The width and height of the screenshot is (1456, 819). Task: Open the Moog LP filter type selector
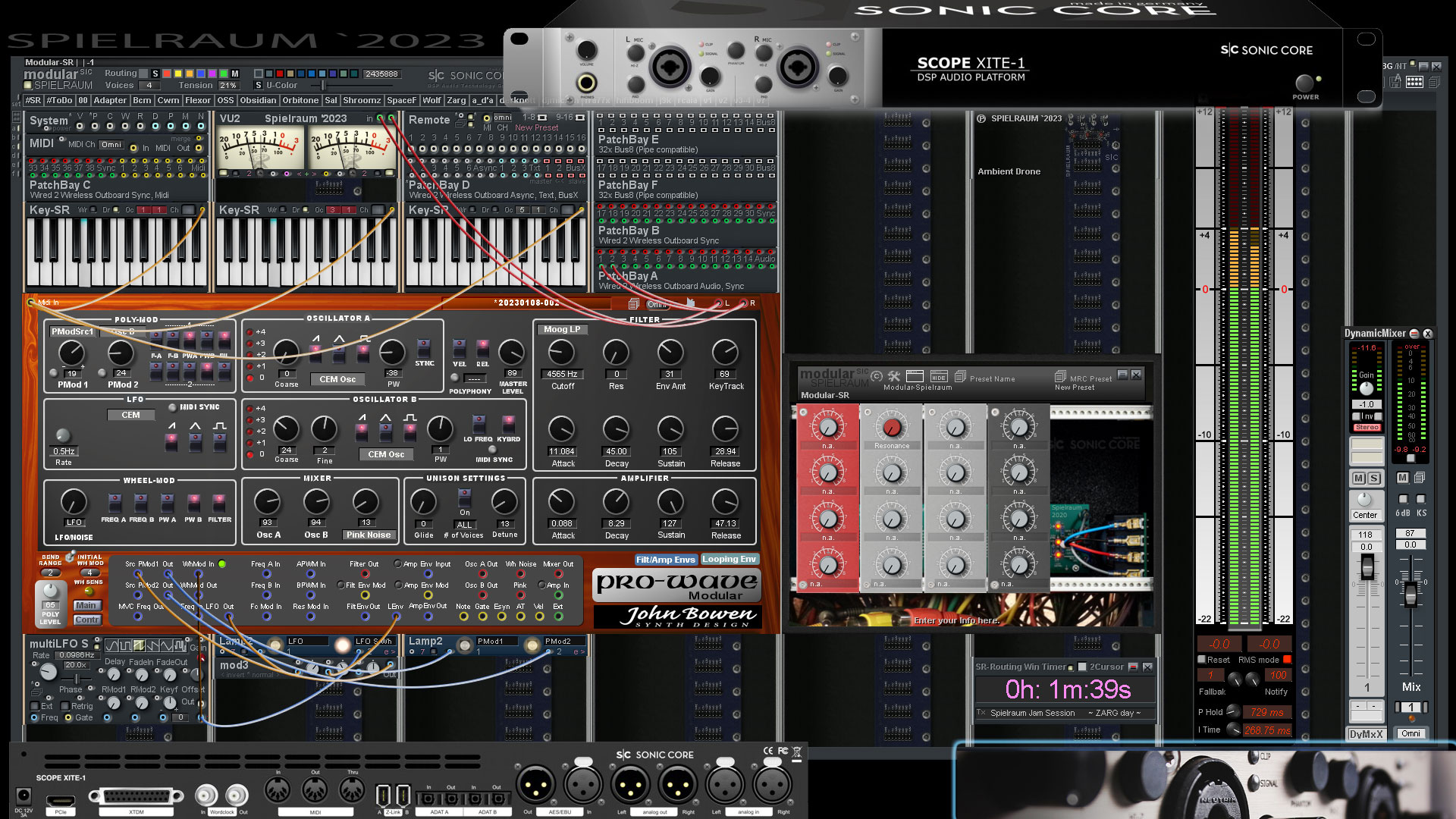[x=562, y=330]
